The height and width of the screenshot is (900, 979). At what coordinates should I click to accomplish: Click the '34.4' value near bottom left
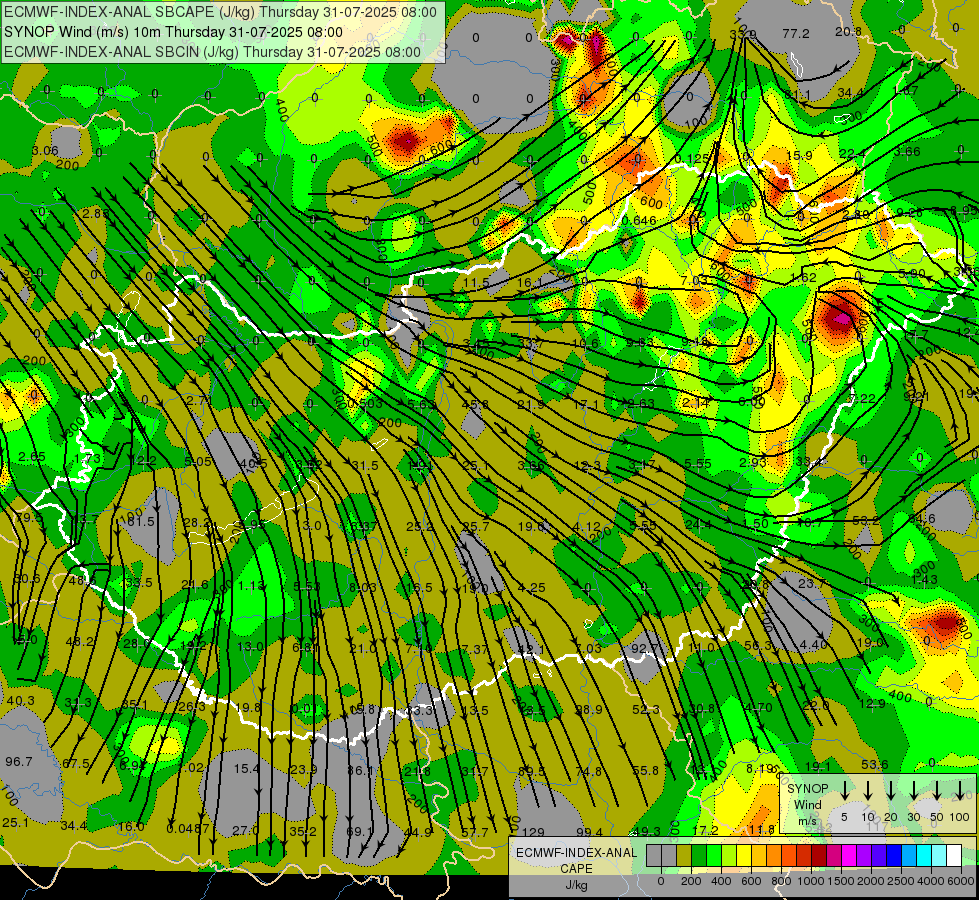pyautogui.click(x=74, y=826)
